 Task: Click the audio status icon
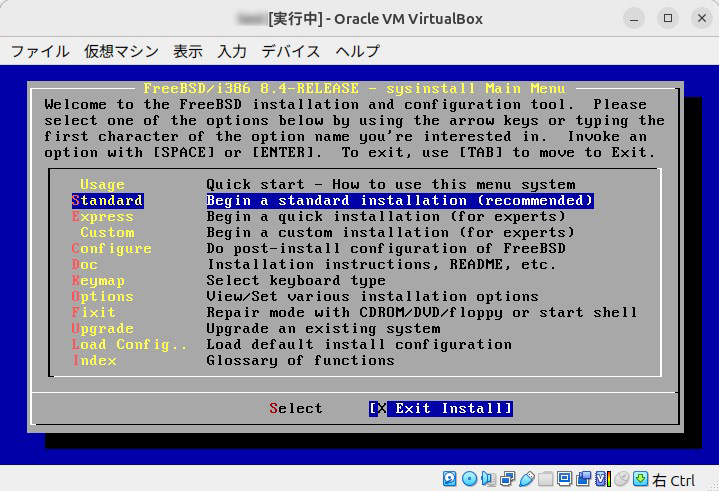tap(488, 479)
